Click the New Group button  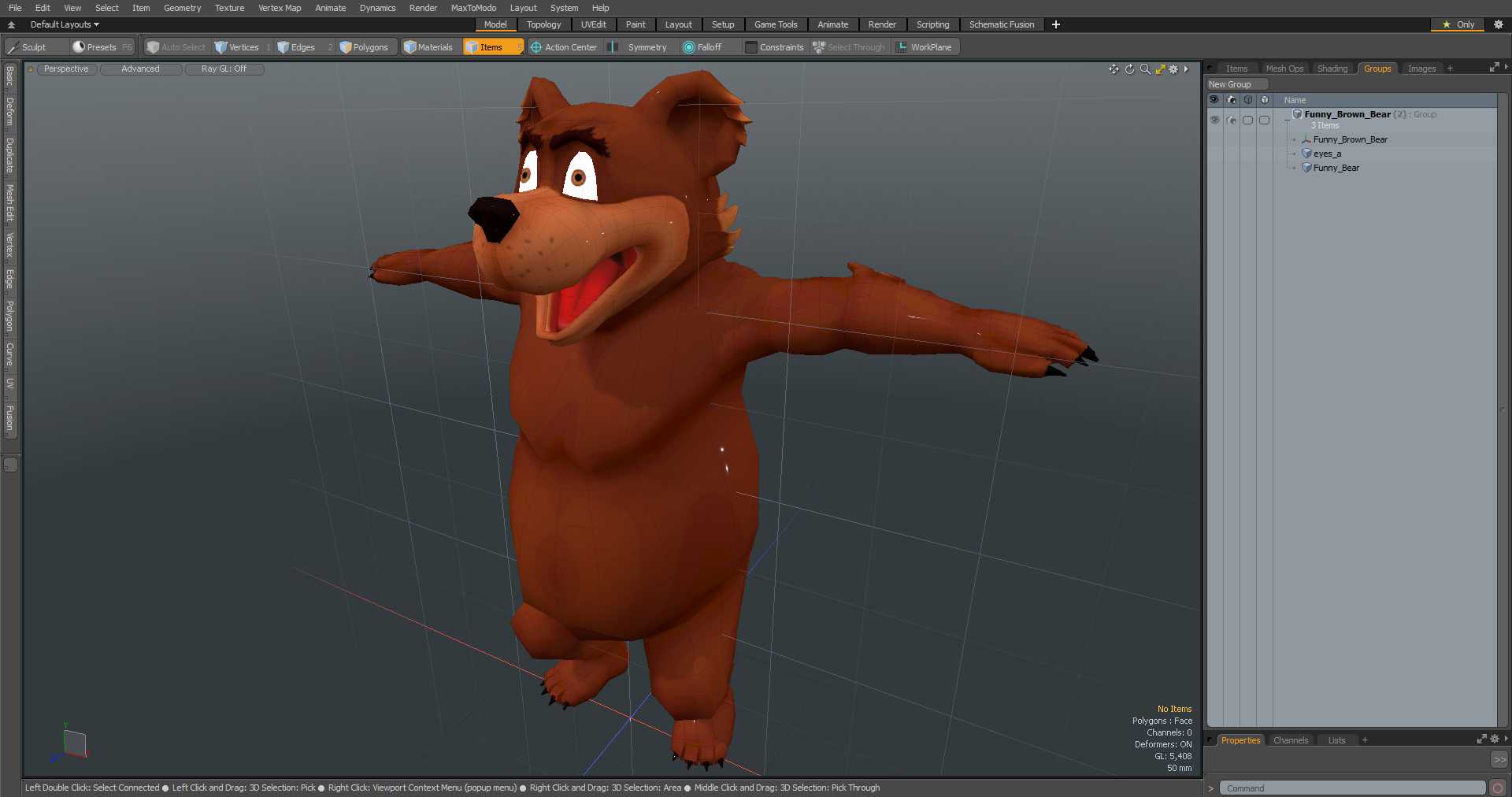point(1237,84)
